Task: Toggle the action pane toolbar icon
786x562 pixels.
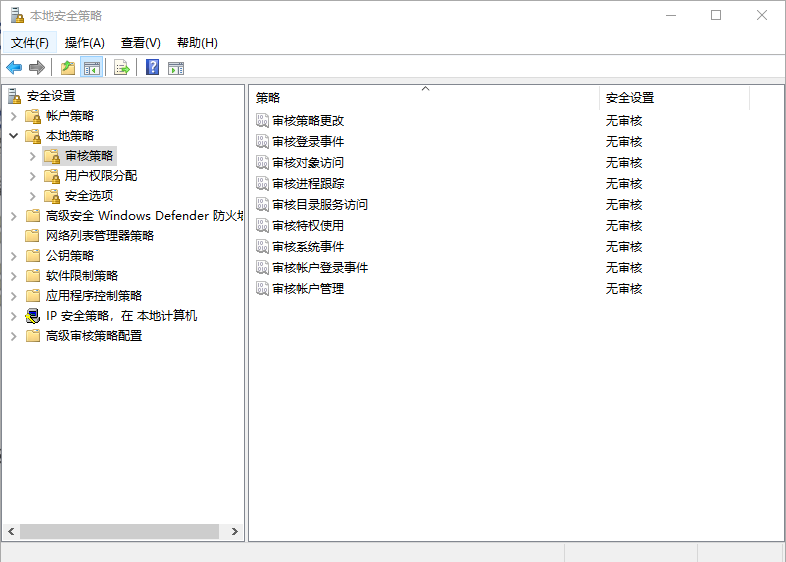Action: (x=176, y=68)
